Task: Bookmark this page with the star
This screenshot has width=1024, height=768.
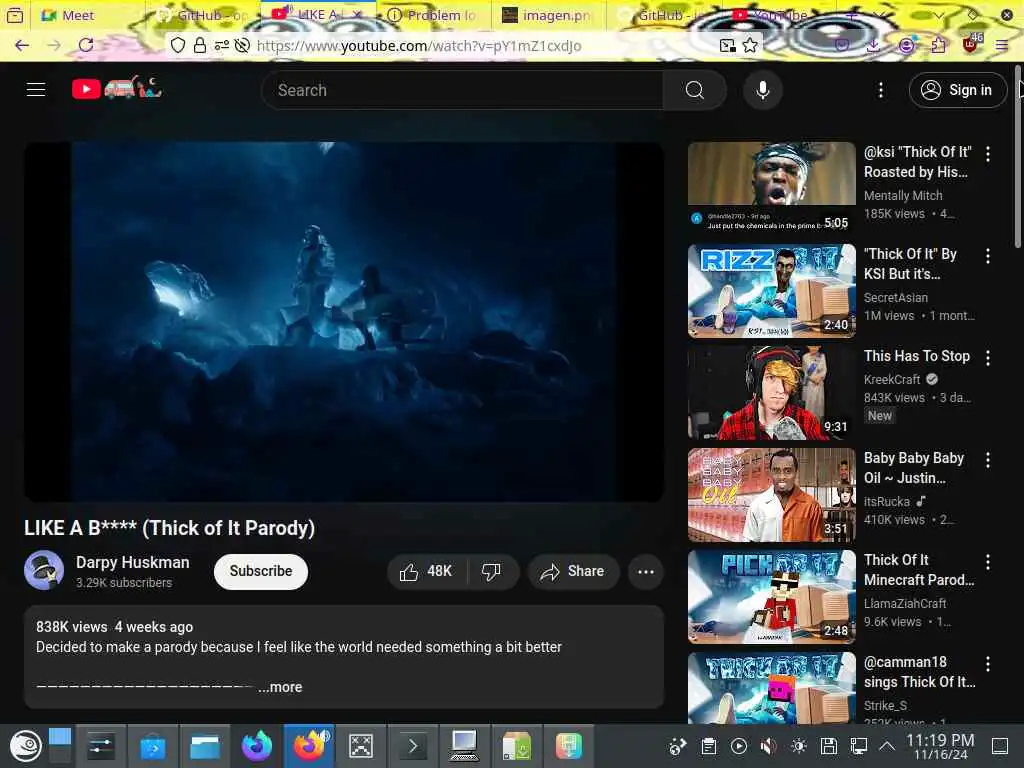Action: 750,45
